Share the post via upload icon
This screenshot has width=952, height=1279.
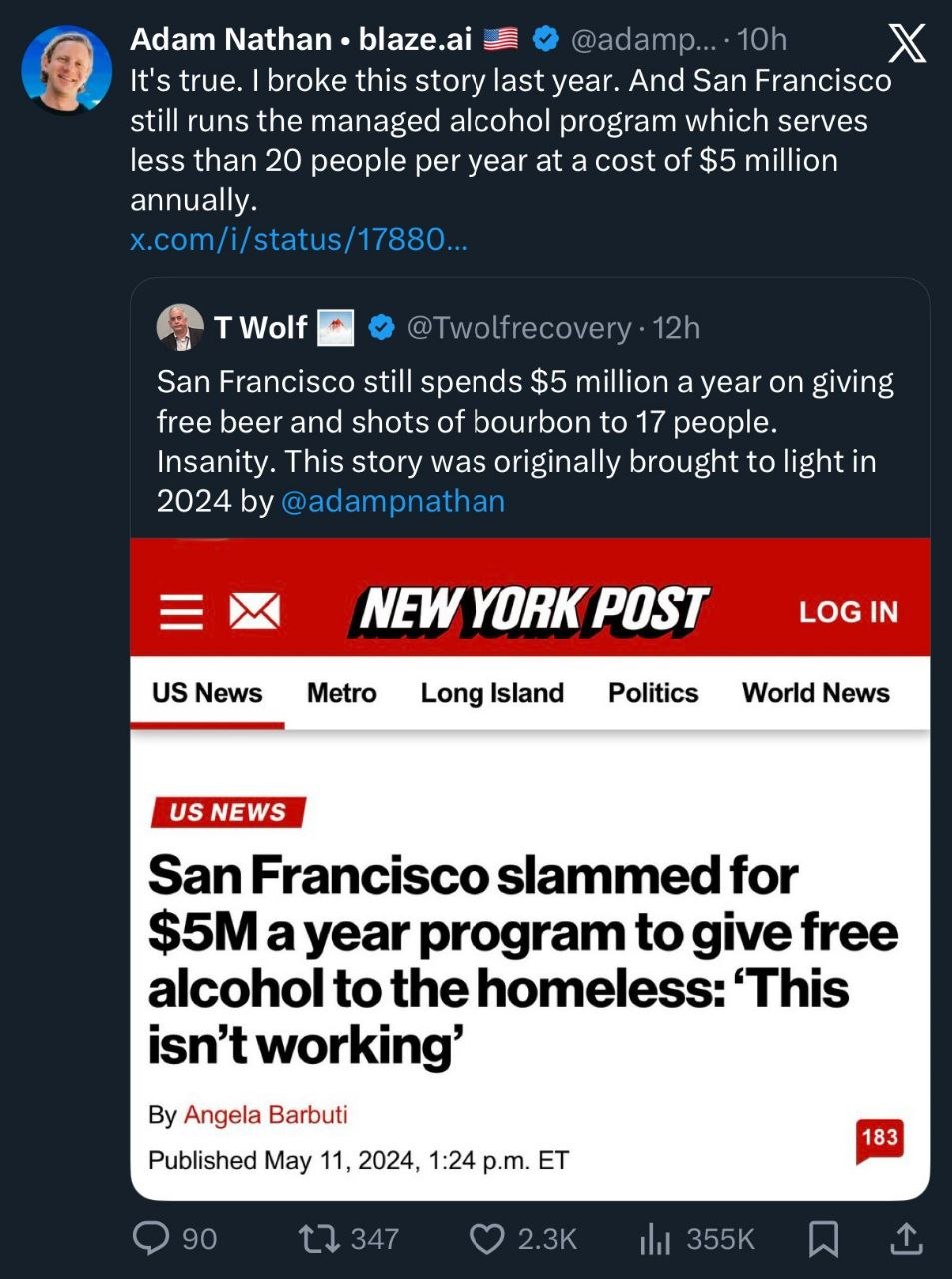click(x=906, y=1239)
